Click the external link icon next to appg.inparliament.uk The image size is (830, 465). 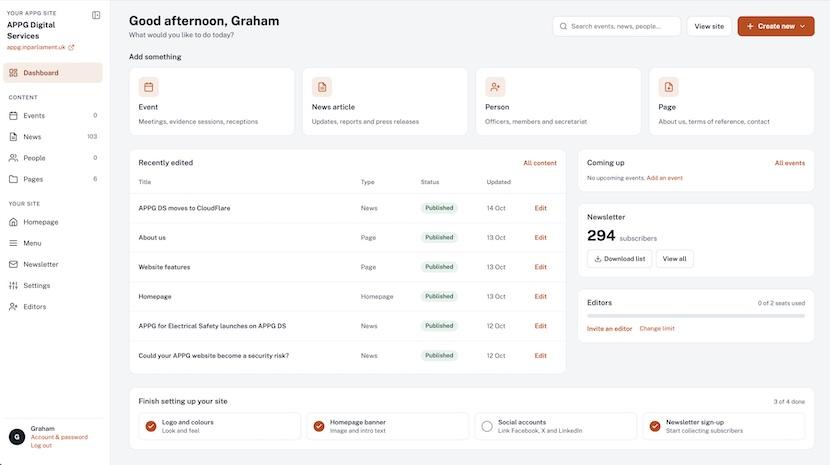coord(71,47)
